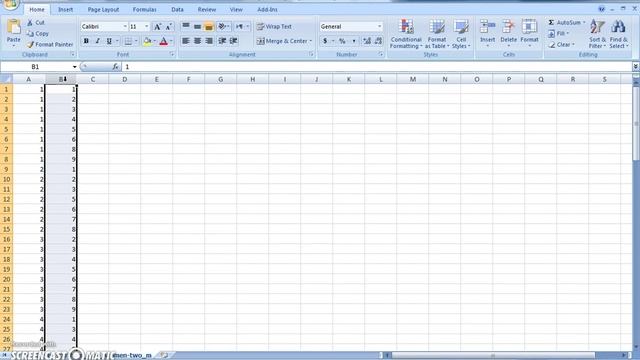Screen dimensions: 640x360
Task: Click the Insert cells button
Action: (x=487, y=33)
